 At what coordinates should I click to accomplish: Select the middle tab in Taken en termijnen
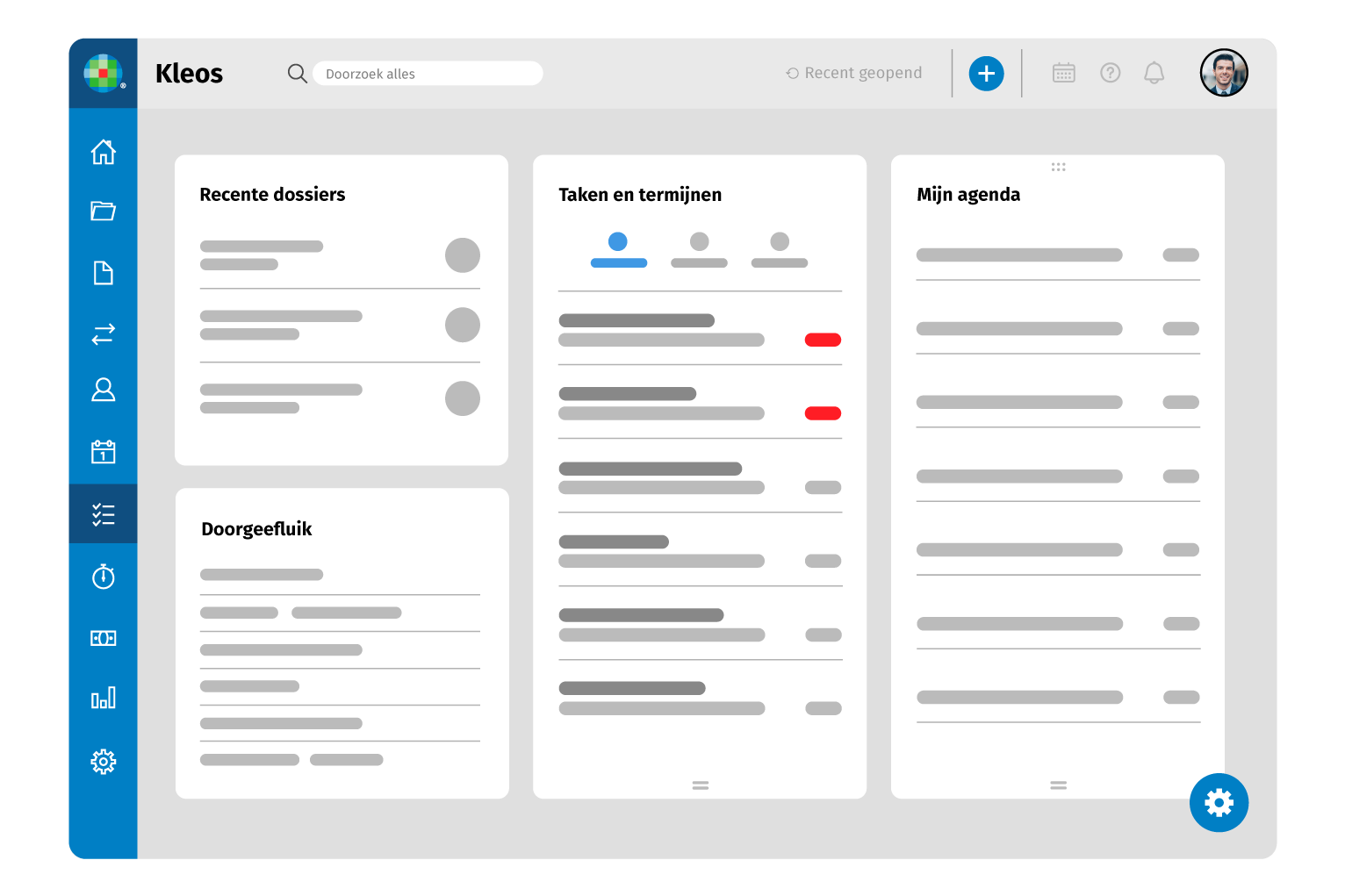699,249
